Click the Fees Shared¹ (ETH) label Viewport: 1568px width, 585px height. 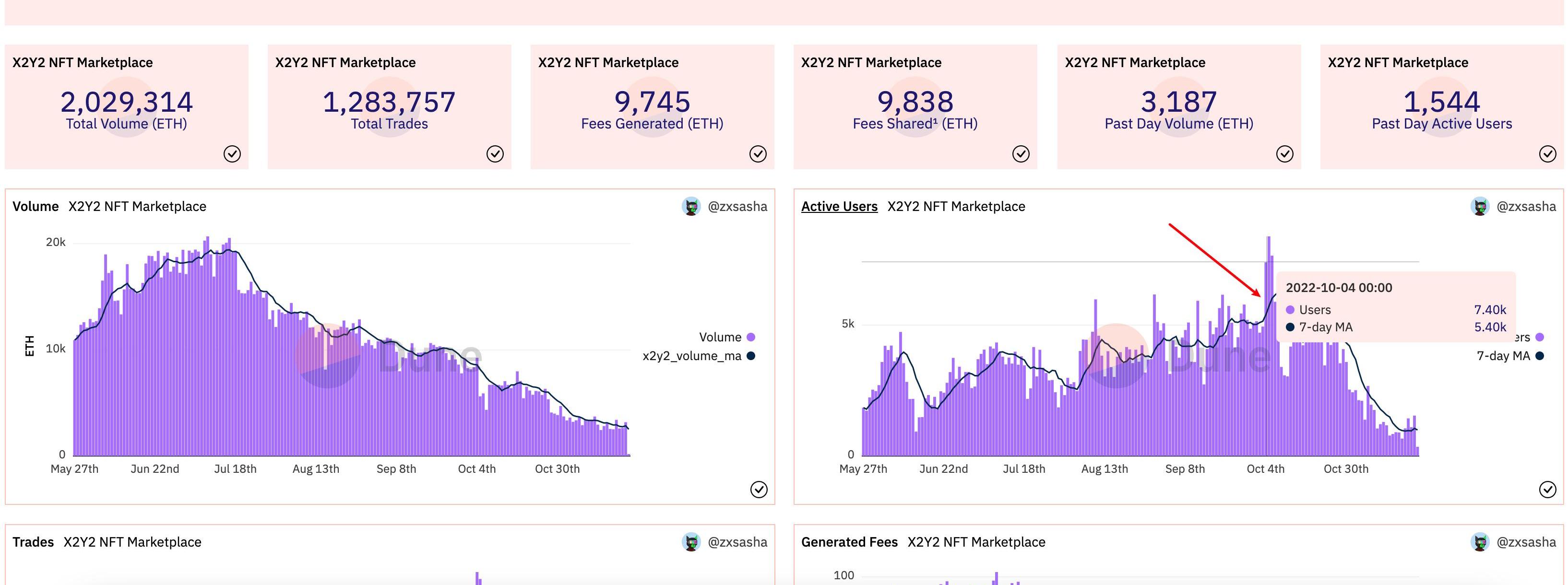pos(915,124)
